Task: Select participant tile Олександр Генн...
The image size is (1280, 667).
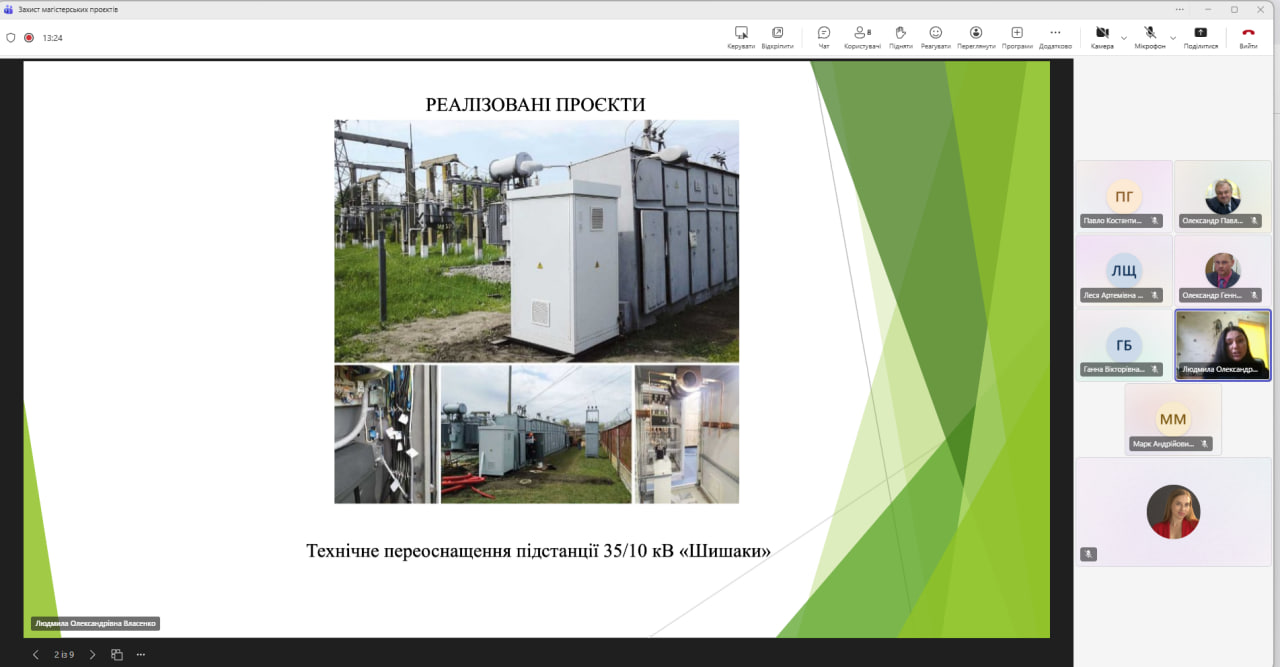Action: tap(1222, 270)
